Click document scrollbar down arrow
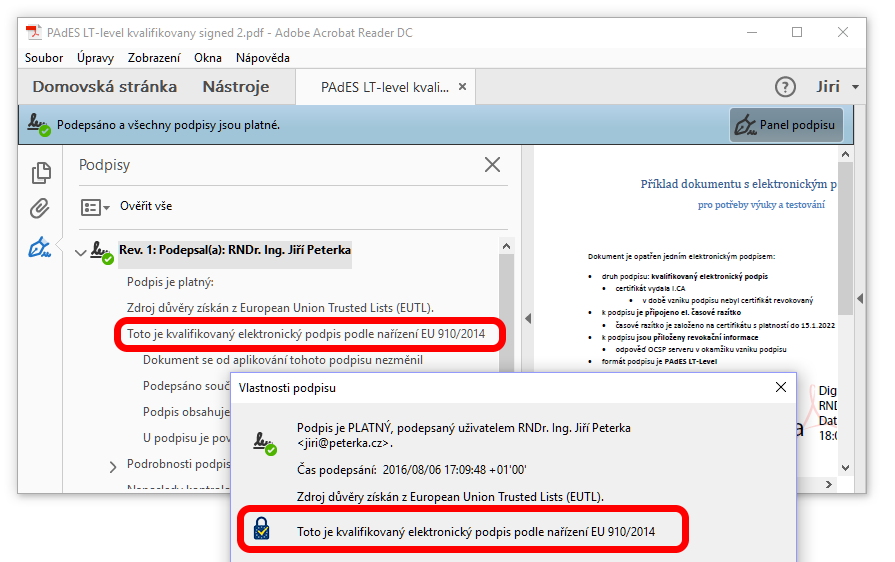This screenshot has height=562, width=895. [845, 468]
